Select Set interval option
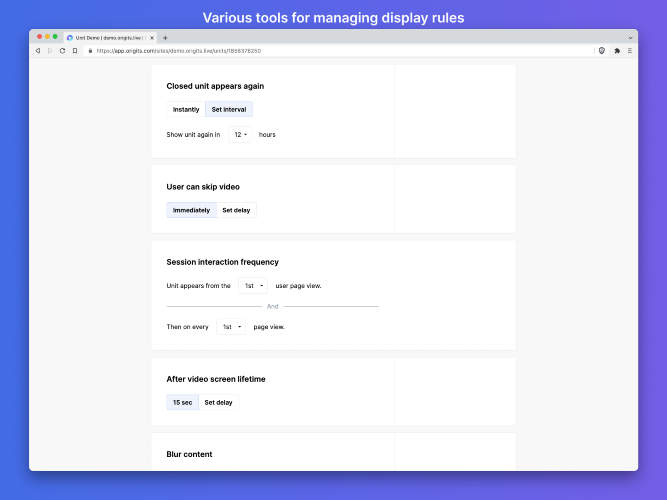The height and width of the screenshot is (500, 667). [x=229, y=109]
